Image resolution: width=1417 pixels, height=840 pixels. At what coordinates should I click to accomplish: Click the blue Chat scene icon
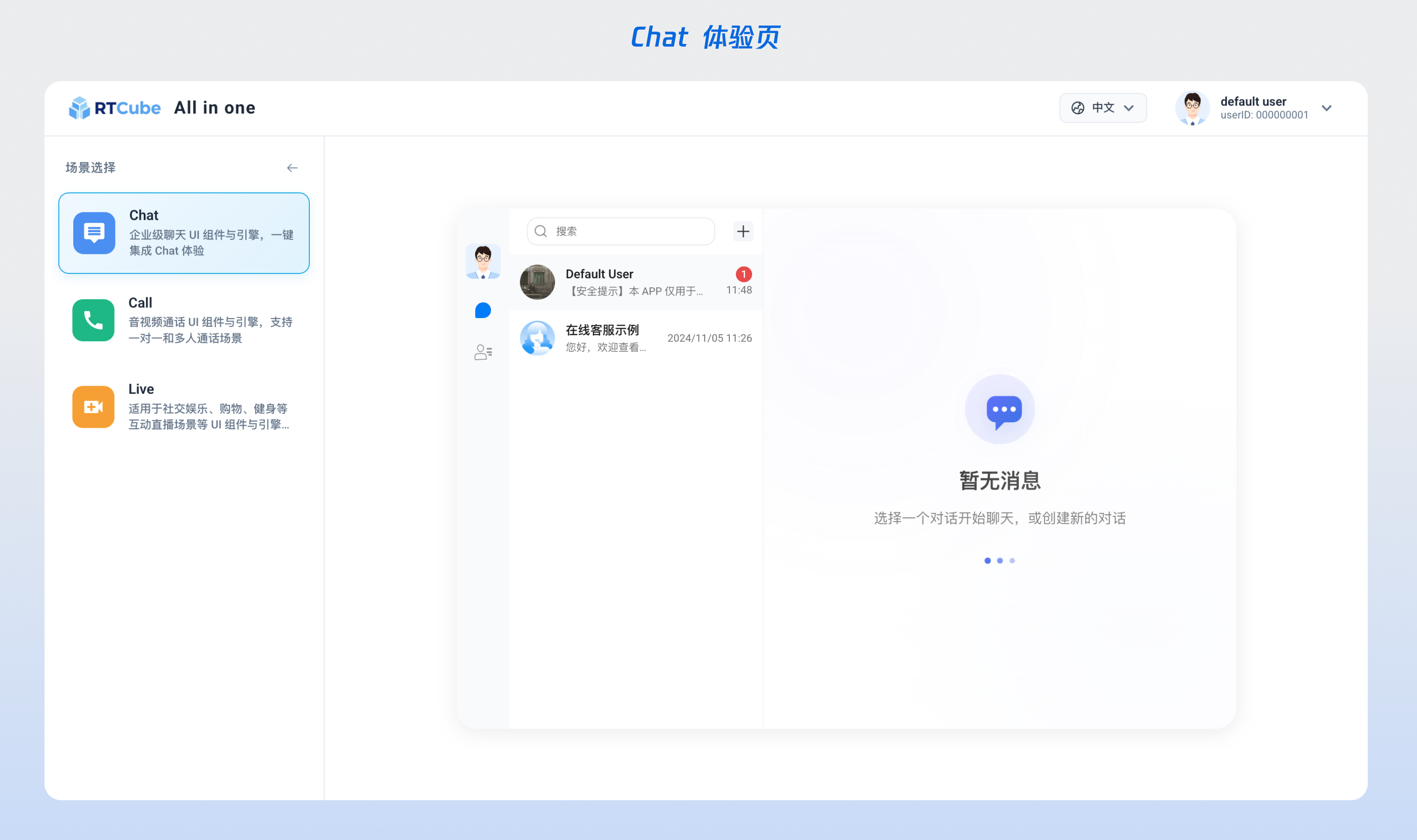click(x=94, y=233)
